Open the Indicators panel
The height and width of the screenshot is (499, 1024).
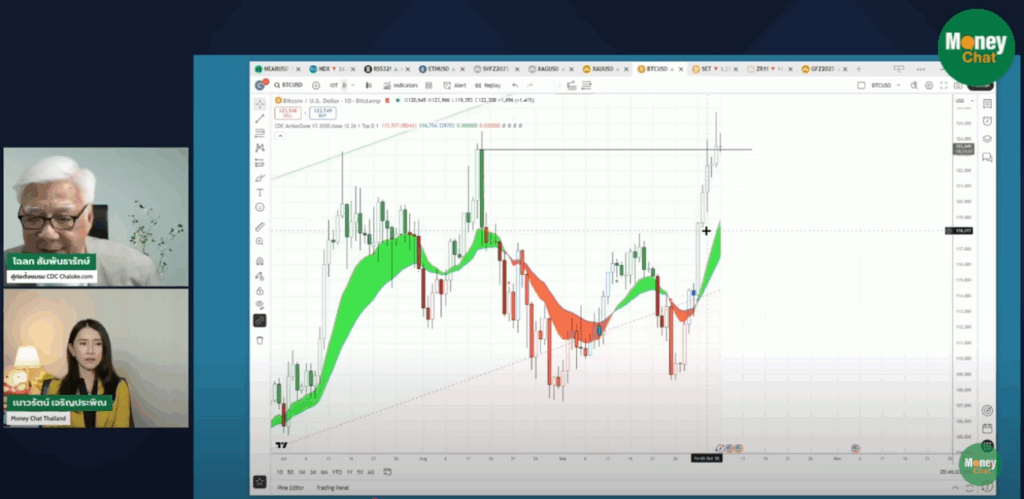(405, 86)
